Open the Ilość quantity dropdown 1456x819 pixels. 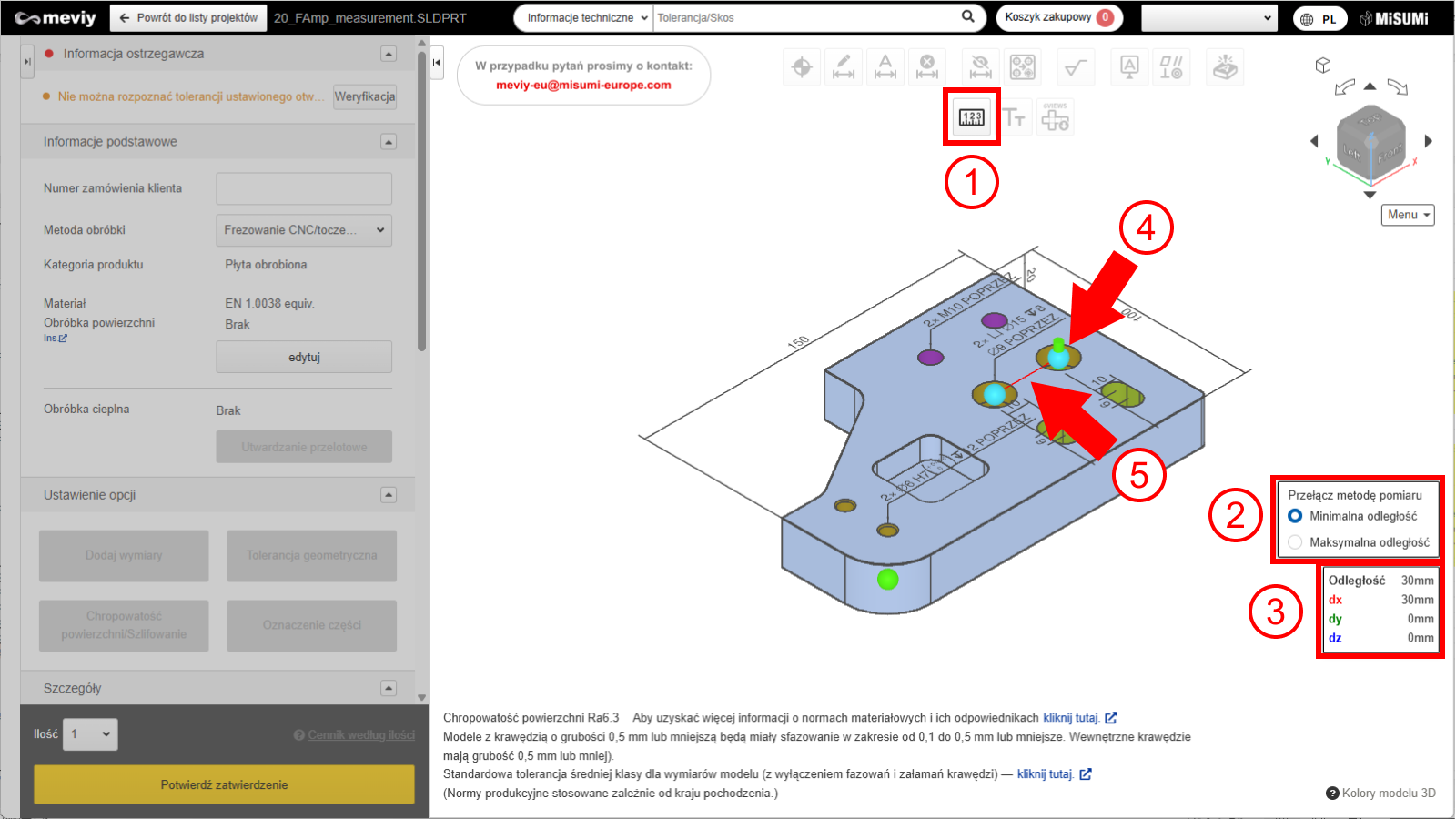tap(90, 734)
